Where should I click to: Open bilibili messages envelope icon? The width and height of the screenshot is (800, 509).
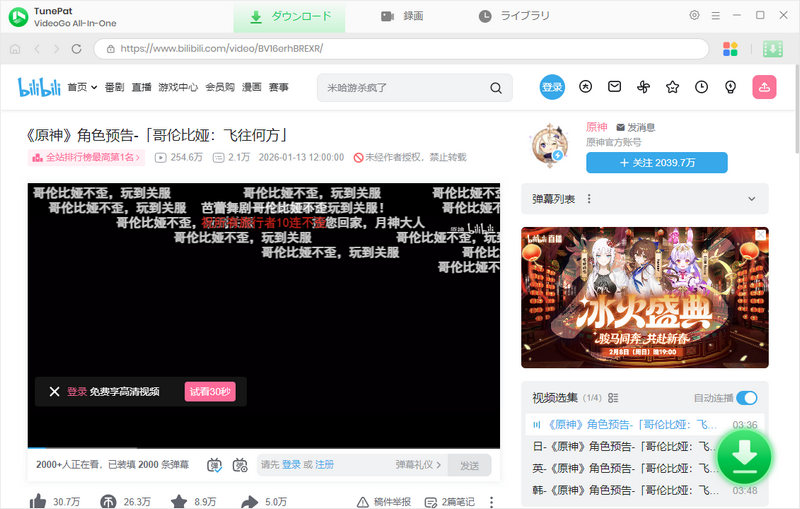(614, 87)
